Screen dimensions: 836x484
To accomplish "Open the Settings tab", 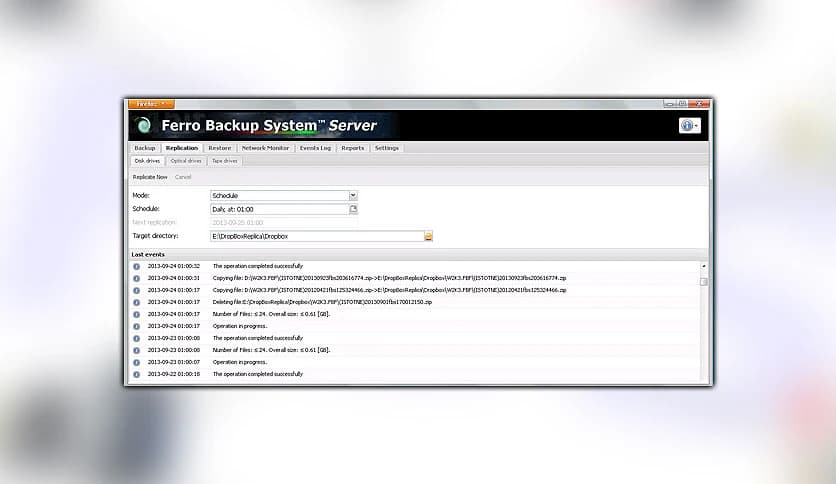I will tap(387, 148).
